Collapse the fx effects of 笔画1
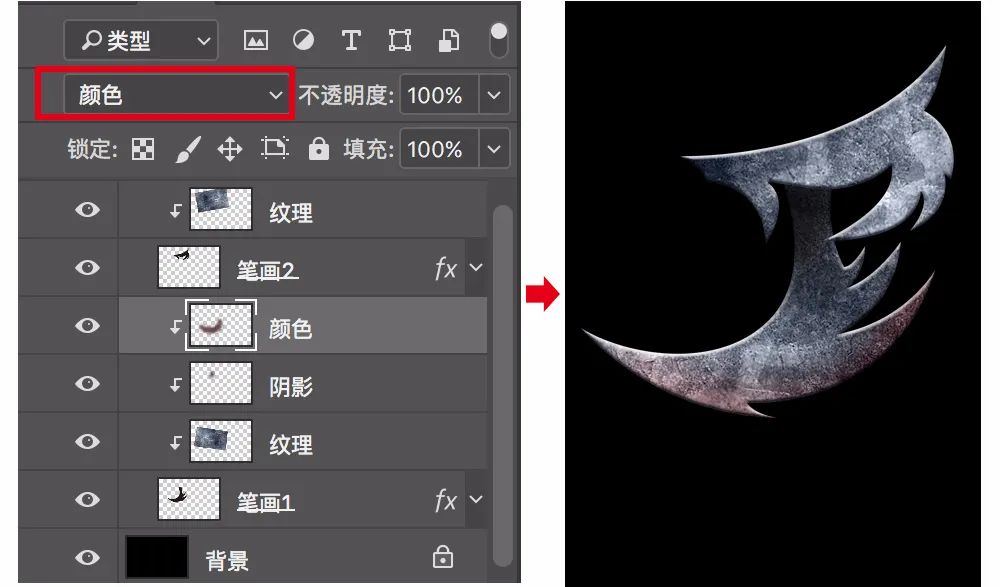Image resolution: width=1000 pixels, height=587 pixels. pos(476,500)
